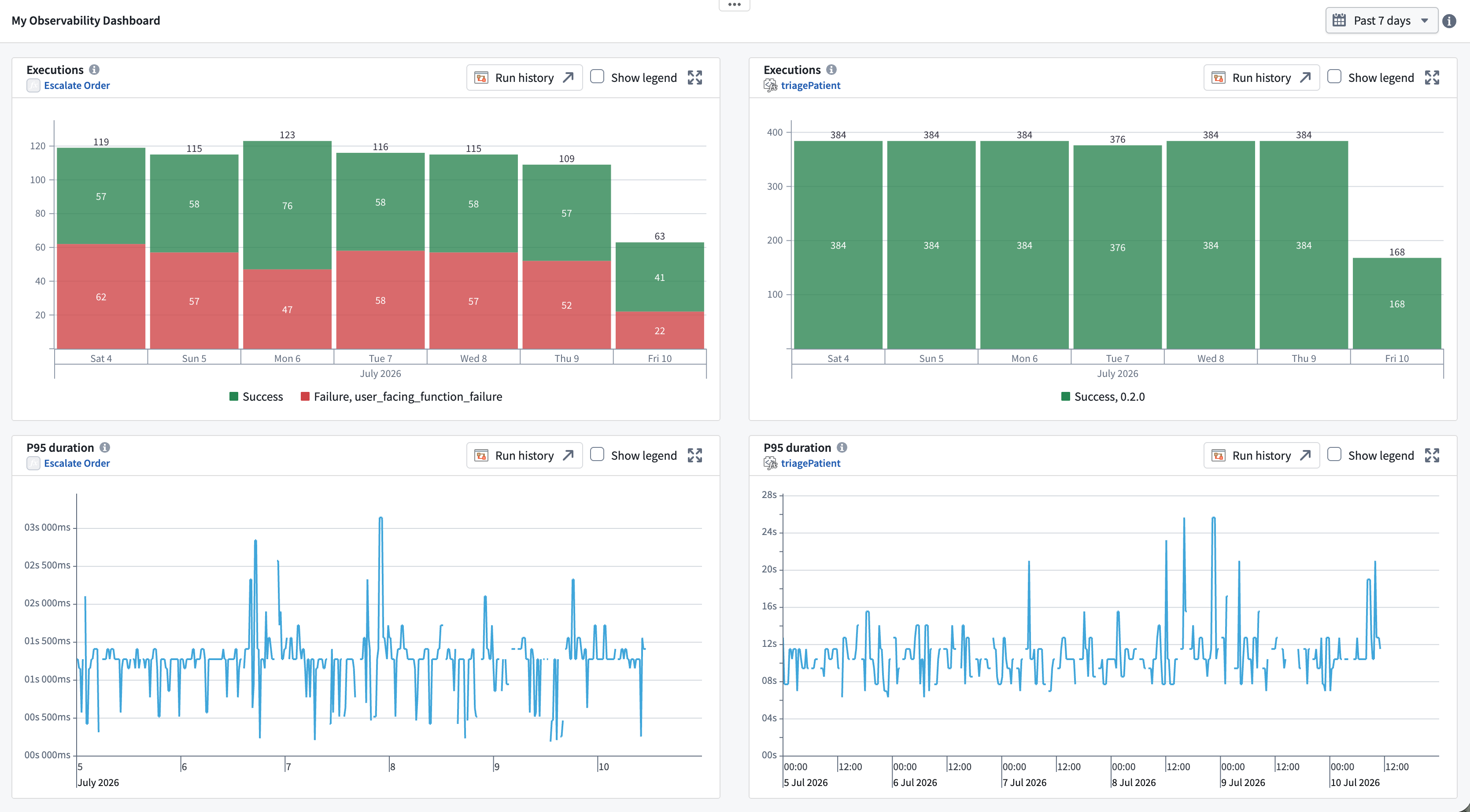Click triagePatient function icon in Executions header
The image size is (1470, 812).
[x=770, y=85]
